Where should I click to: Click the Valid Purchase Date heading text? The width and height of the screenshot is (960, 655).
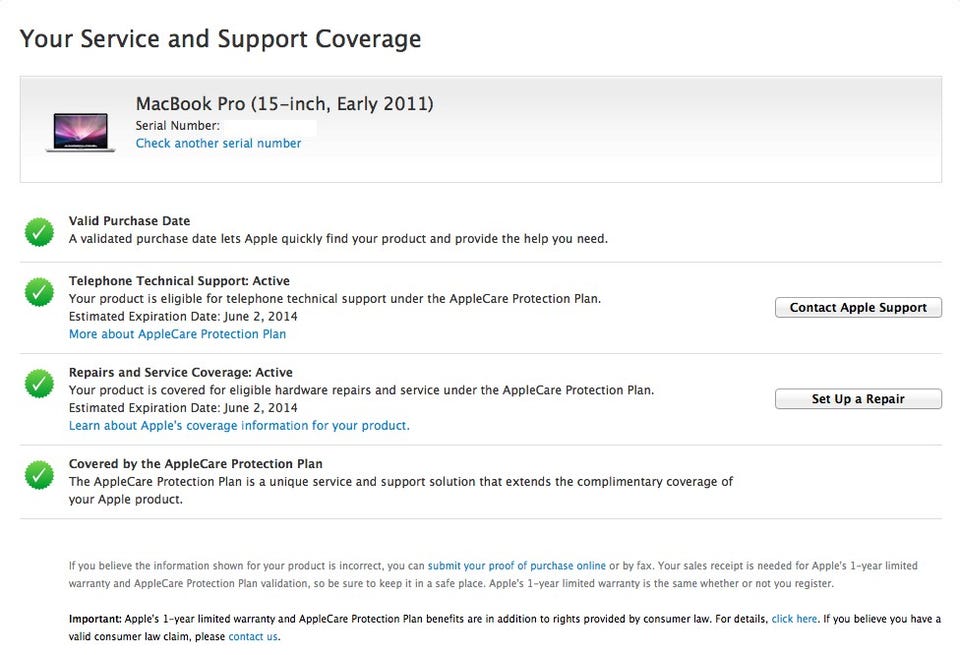point(129,221)
